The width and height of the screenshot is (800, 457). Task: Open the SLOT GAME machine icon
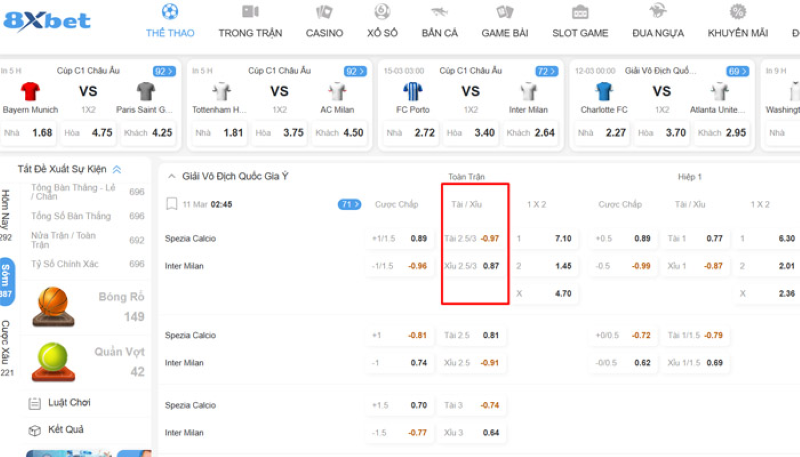(580, 11)
